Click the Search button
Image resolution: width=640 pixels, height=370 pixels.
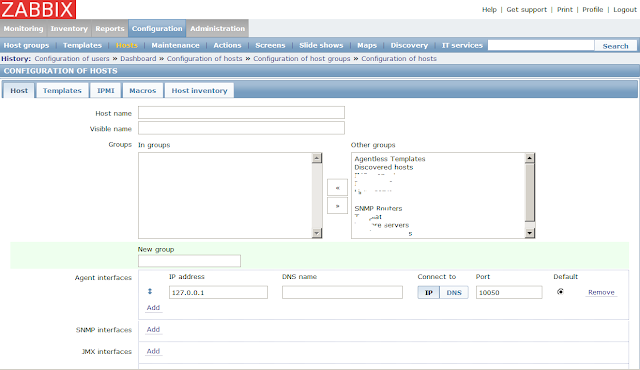click(x=616, y=46)
